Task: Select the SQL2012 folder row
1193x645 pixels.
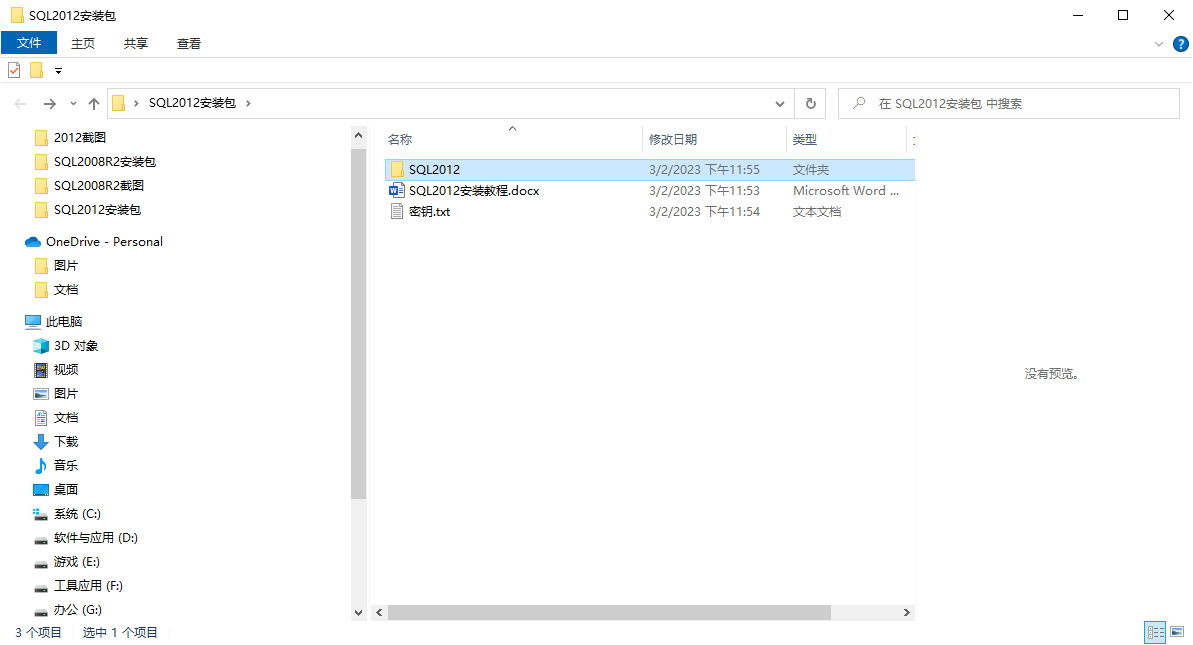Action: (x=650, y=170)
